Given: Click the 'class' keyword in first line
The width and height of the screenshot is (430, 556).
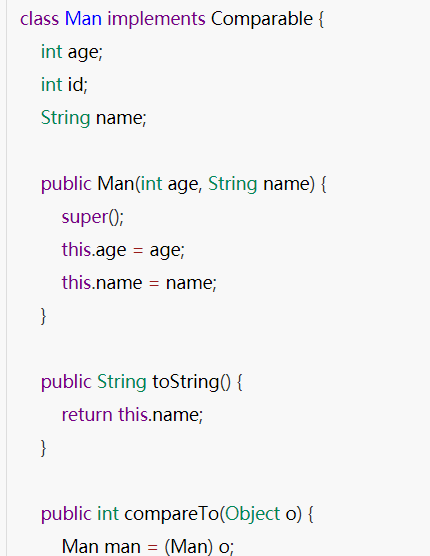Looking at the screenshot, I should tap(39, 18).
